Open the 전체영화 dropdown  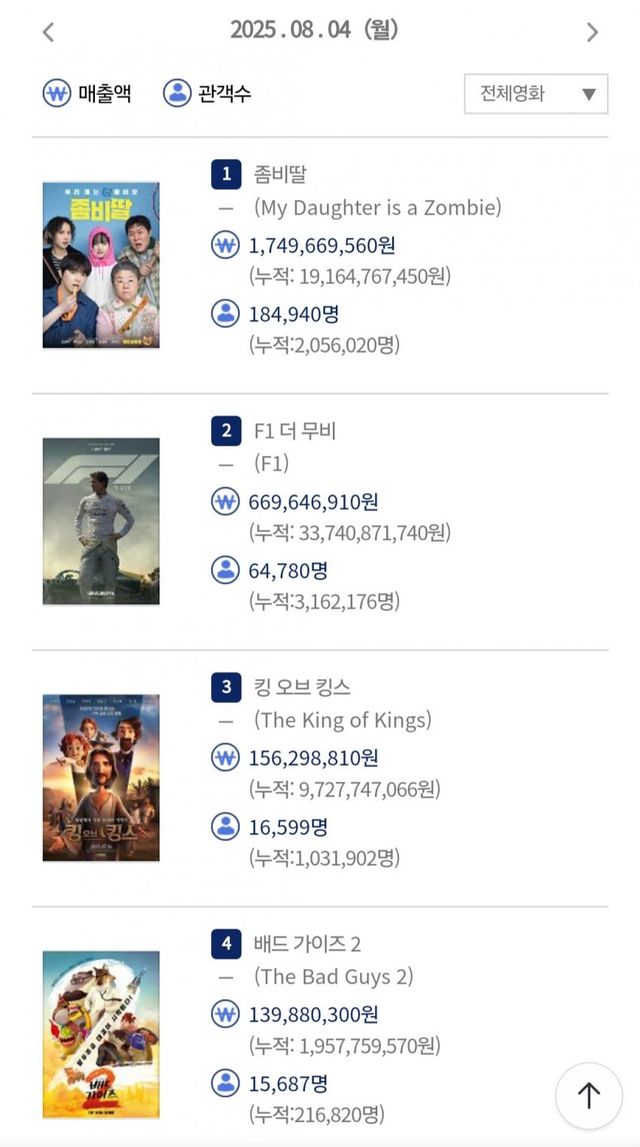(536, 94)
